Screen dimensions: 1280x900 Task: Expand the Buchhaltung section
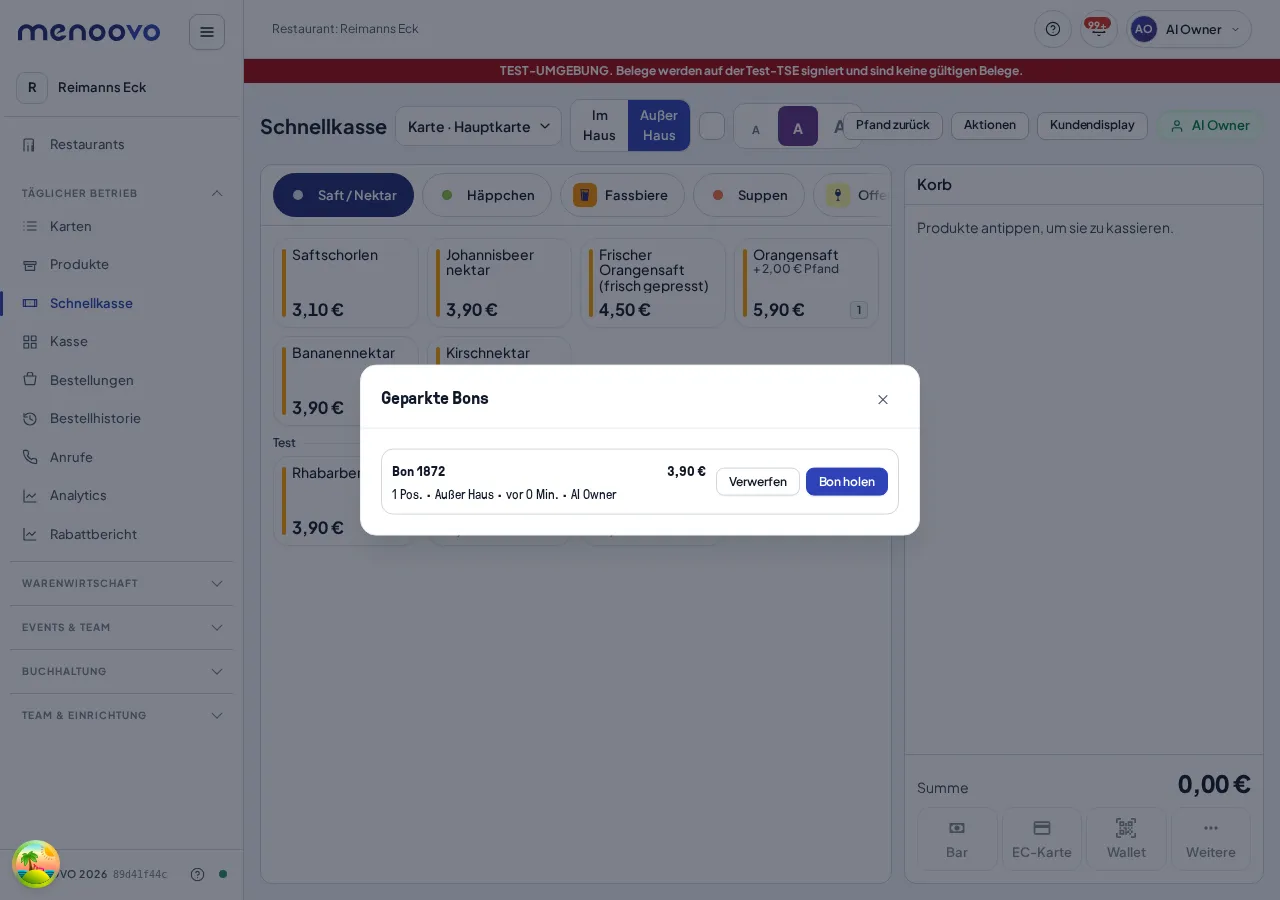(121, 672)
